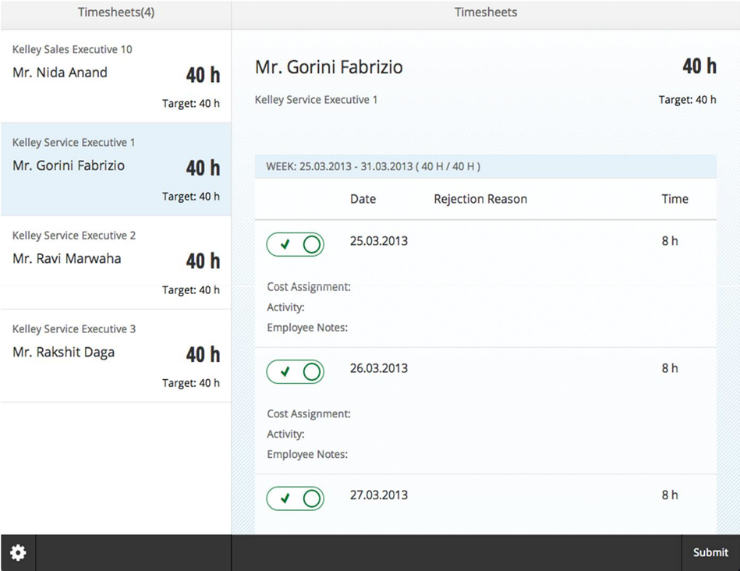Click 40 h beside Mr. Rakshit Daga
Viewport: 740px width, 571px height.
[203, 355]
